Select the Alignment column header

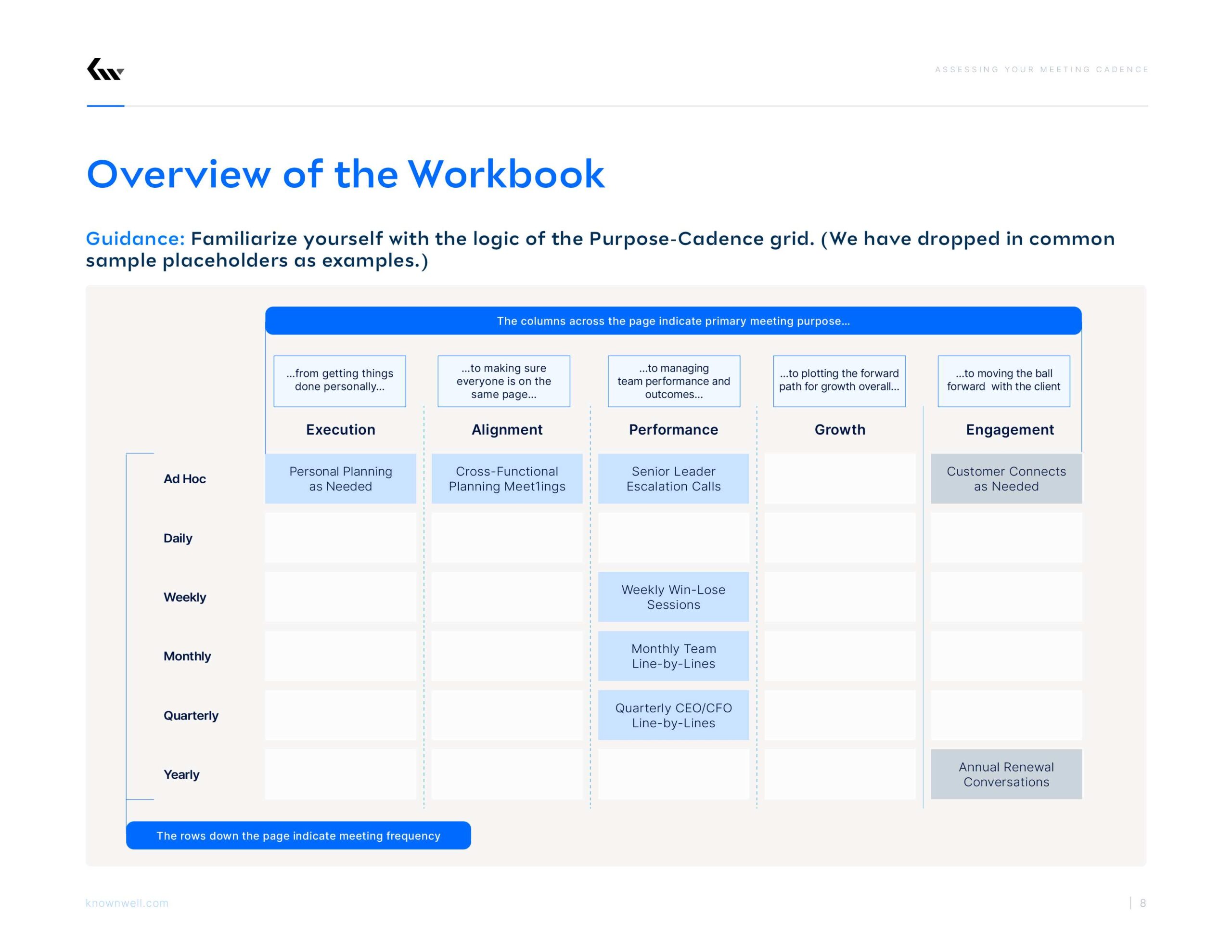(x=507, y=429)
